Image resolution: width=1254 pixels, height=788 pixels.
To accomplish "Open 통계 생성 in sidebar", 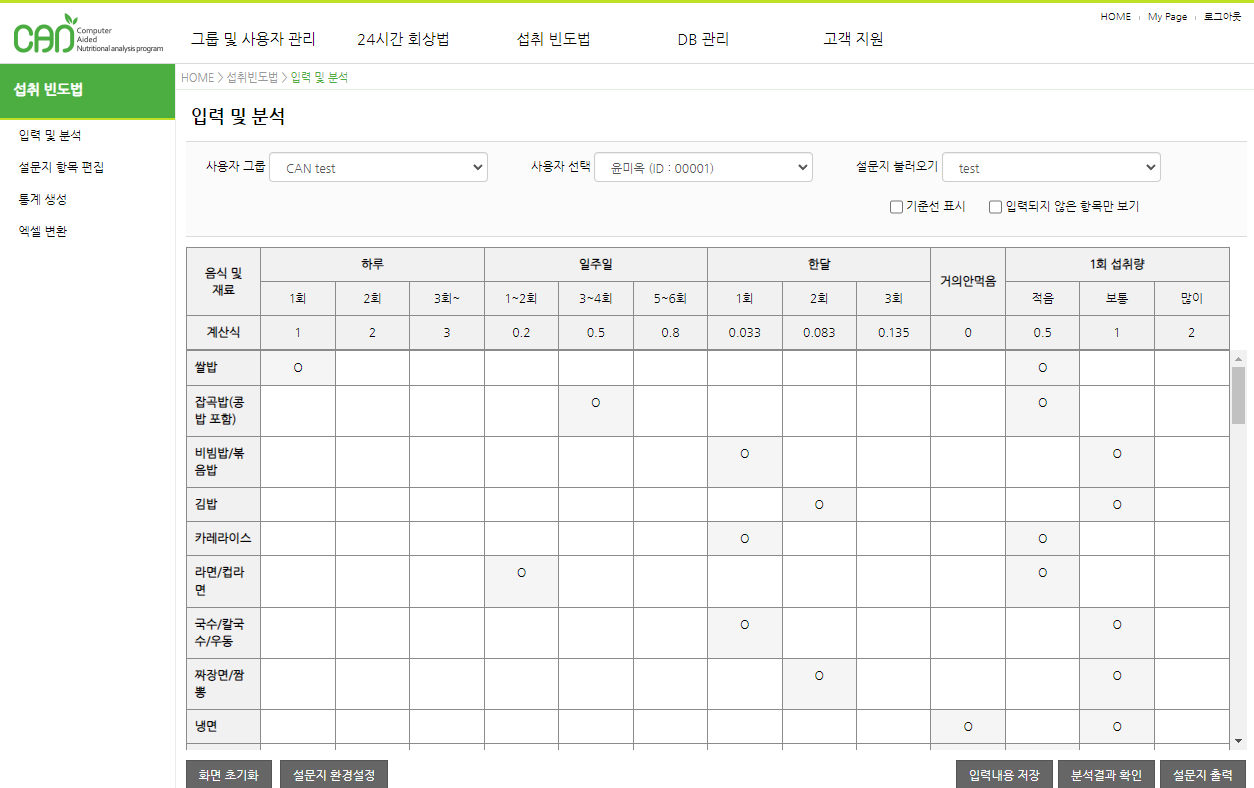I will pos(43,199).
